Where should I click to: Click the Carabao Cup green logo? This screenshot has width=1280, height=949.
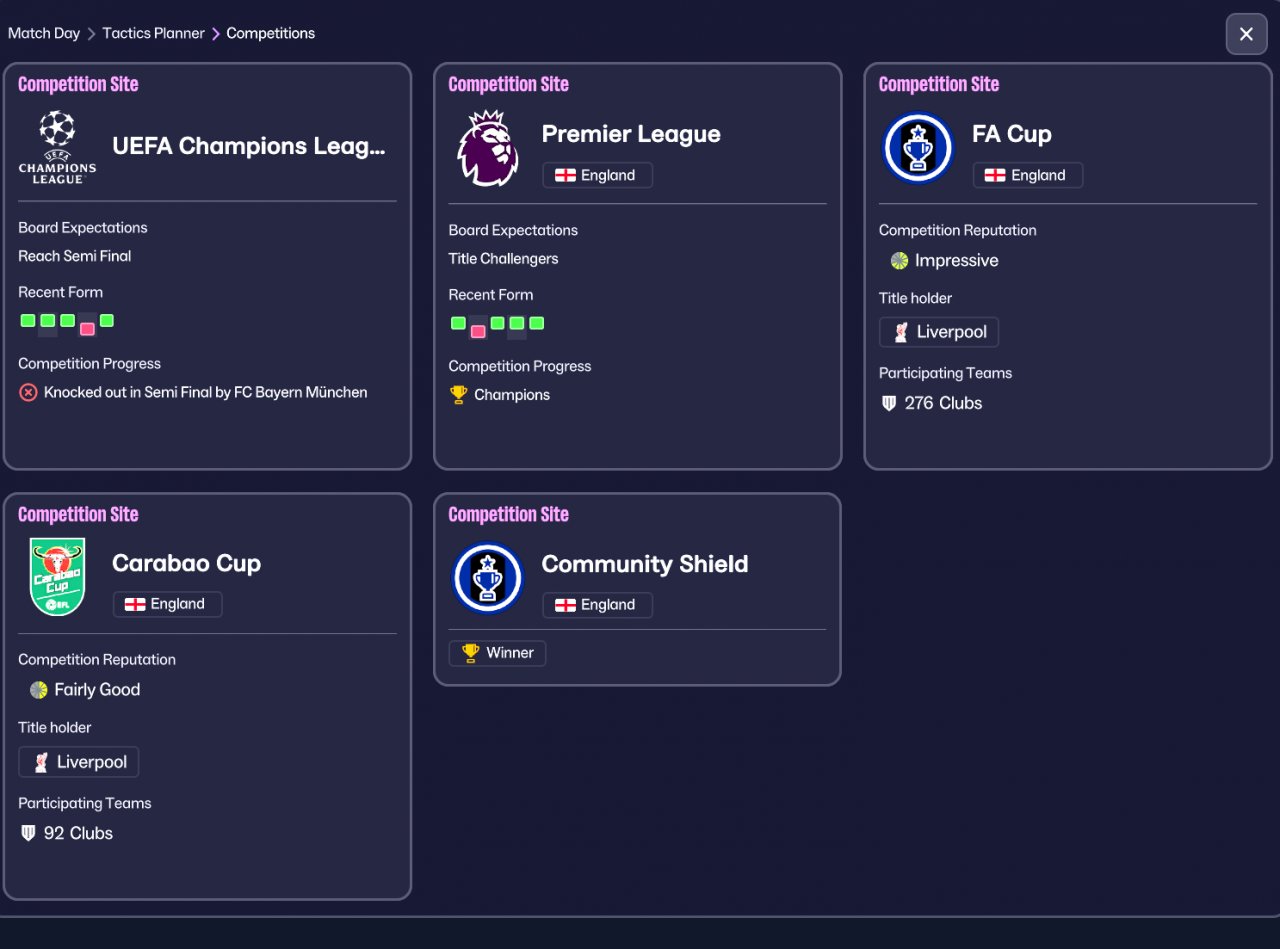coord(57,577)
